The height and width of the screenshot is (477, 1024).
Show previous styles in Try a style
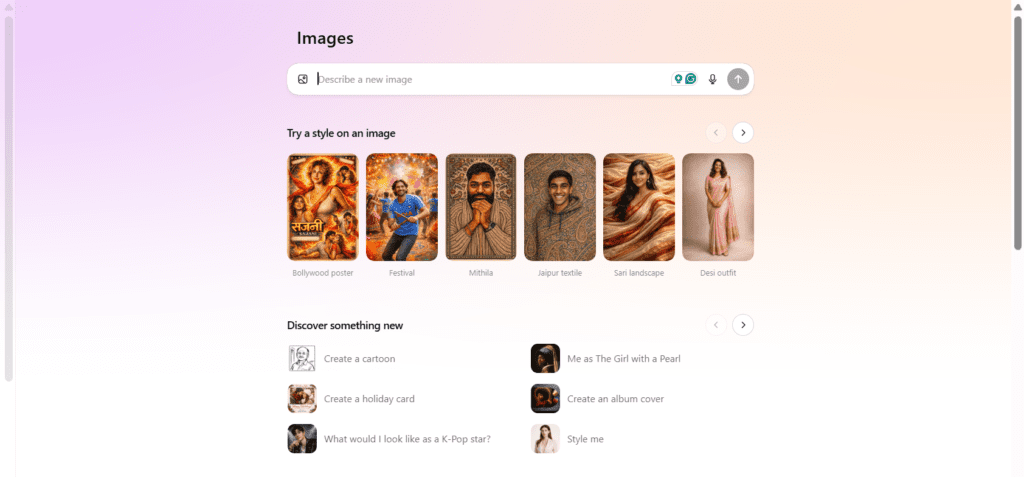point(716,132)
